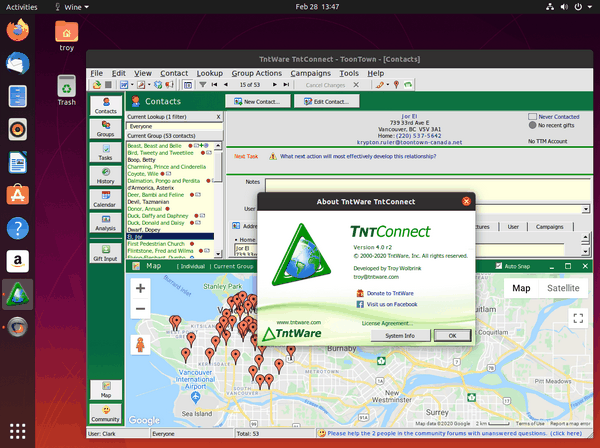Open the system power menu arrow
600x448 pixels.
(589, 7)
